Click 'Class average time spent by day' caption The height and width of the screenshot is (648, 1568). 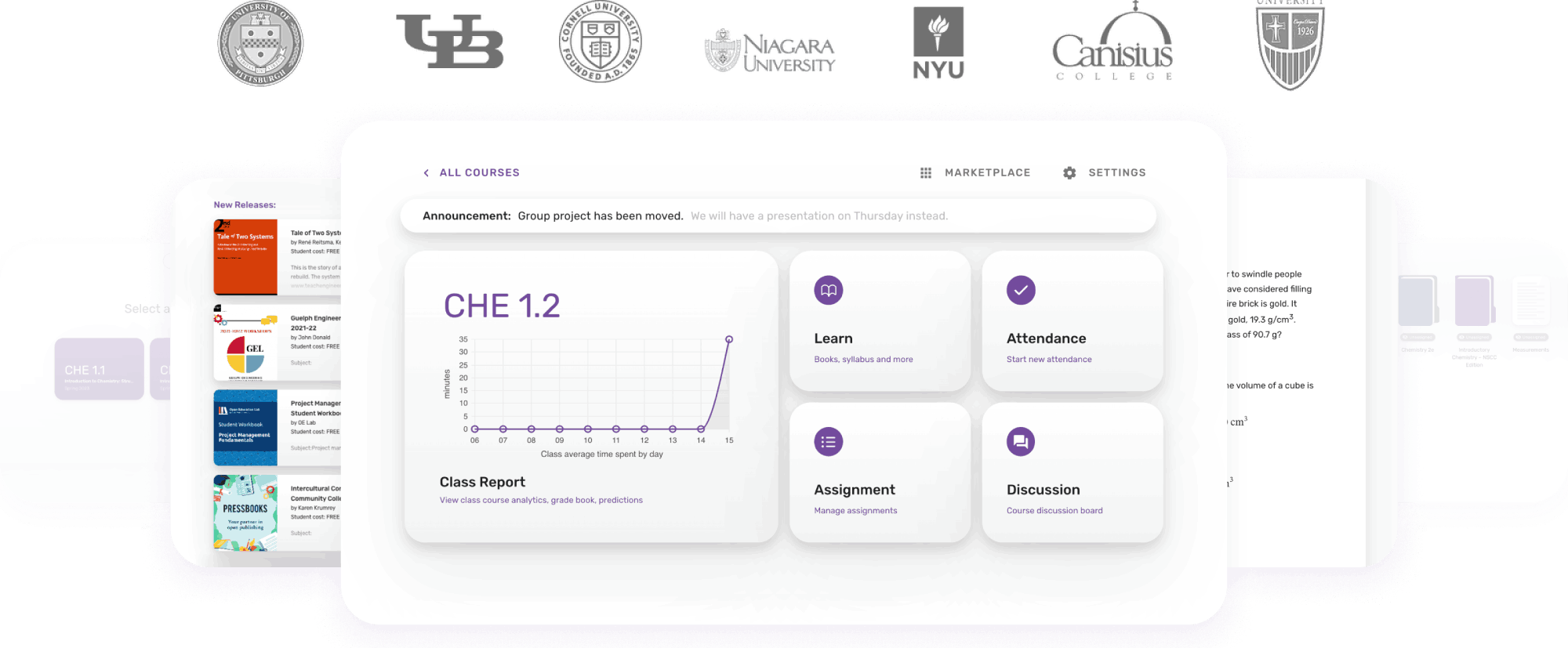pos(601,454)
